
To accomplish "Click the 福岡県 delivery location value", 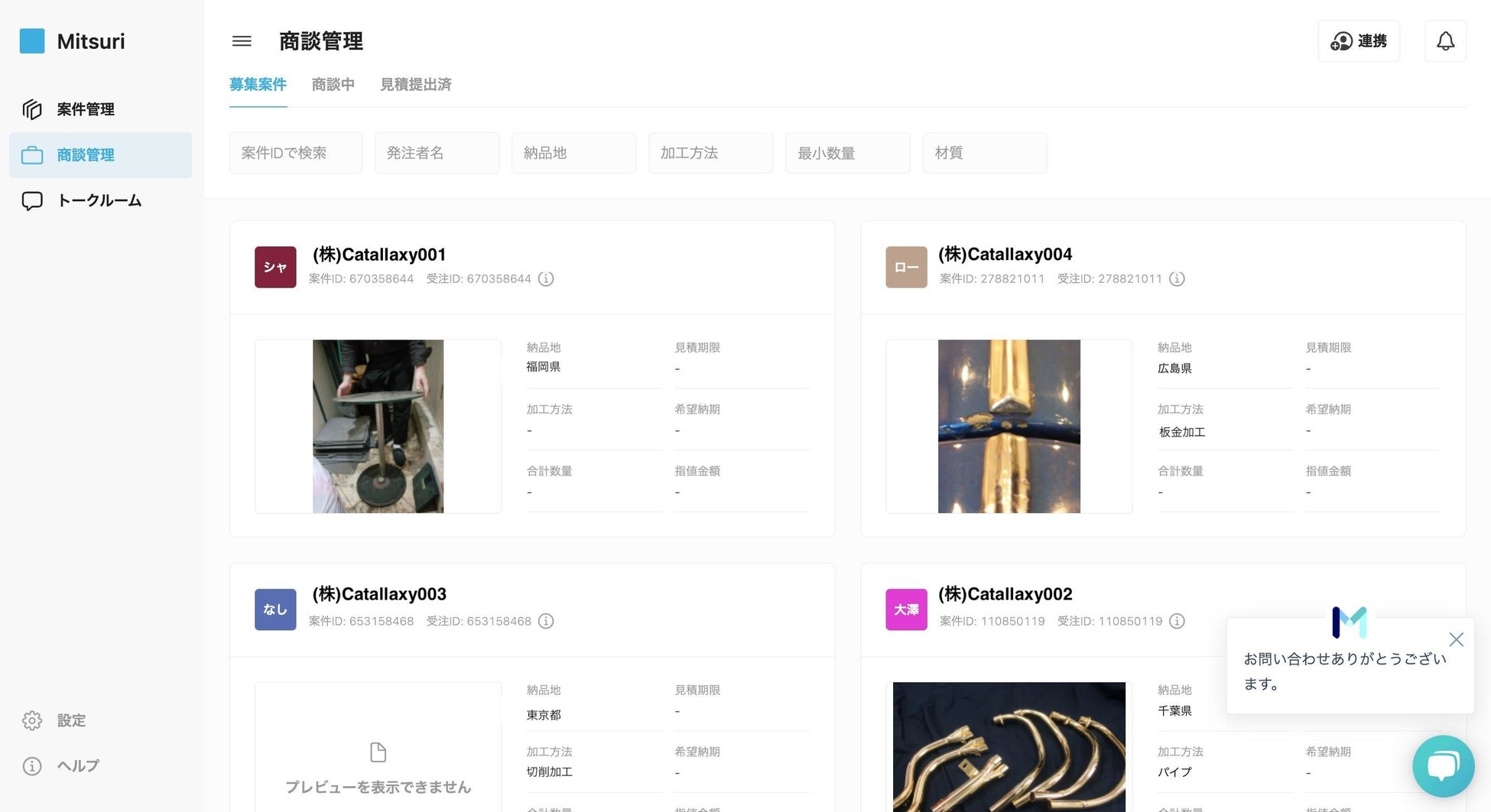I will click(x=543, y=367).
